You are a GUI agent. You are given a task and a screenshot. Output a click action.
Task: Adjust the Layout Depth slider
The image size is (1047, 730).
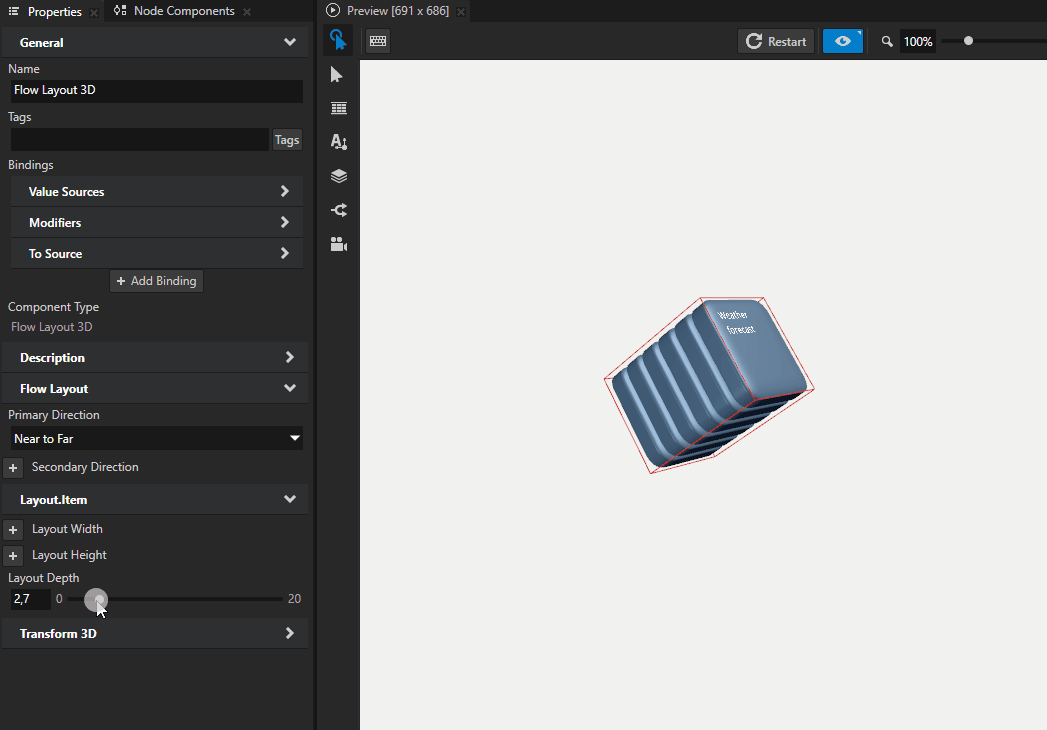(97, 598)
